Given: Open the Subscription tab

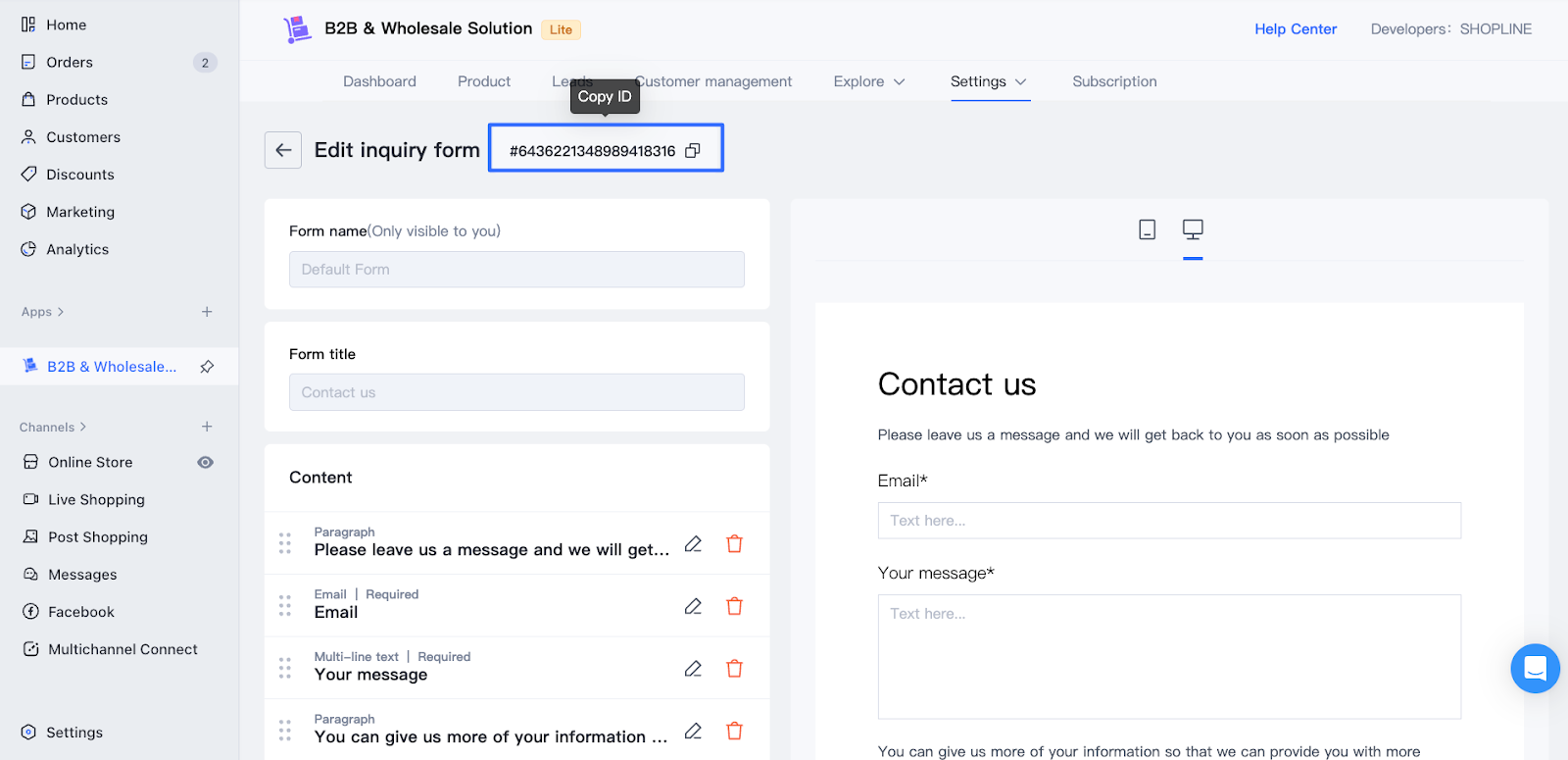Looking at the screenshot, I should [x=1114, y=81].
